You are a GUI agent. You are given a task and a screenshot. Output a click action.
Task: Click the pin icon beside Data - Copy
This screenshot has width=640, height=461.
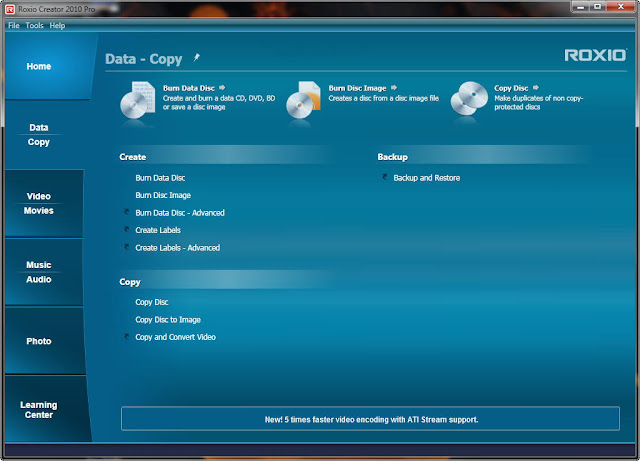197,58
